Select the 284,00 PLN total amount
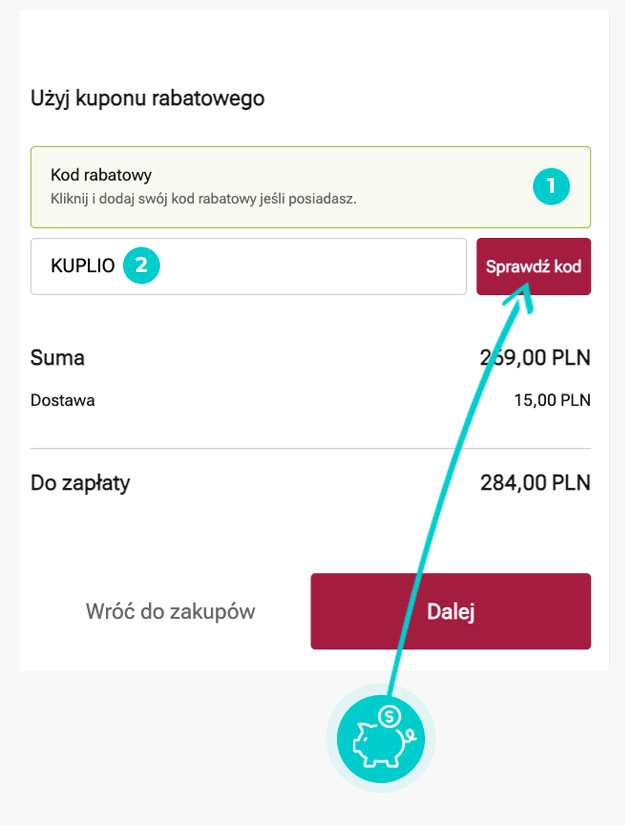Viewport: 625px width, 825px height. [x=536, y=484]
